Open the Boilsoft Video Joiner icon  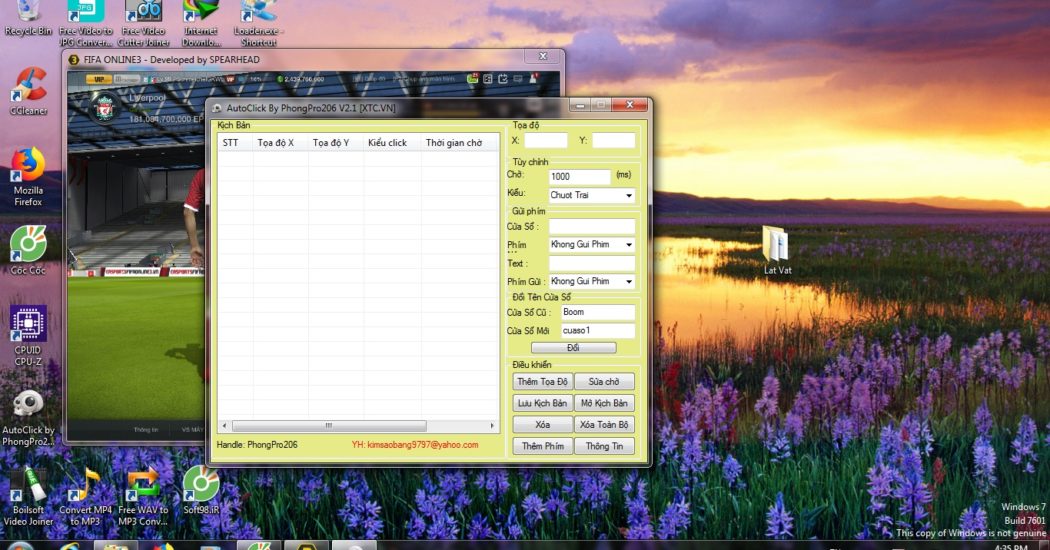28,496
